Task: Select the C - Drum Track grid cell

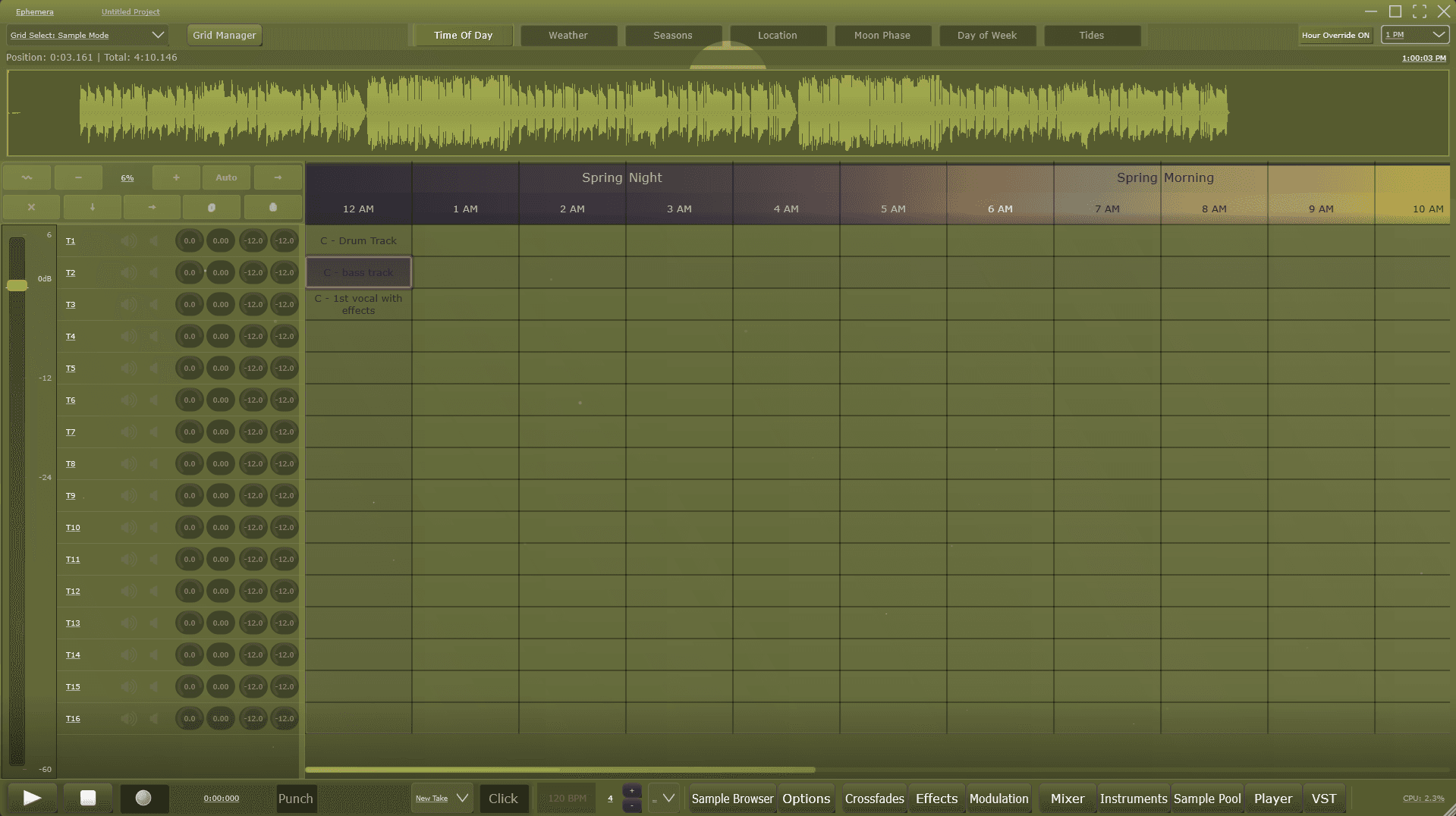Action: [358, 240]
